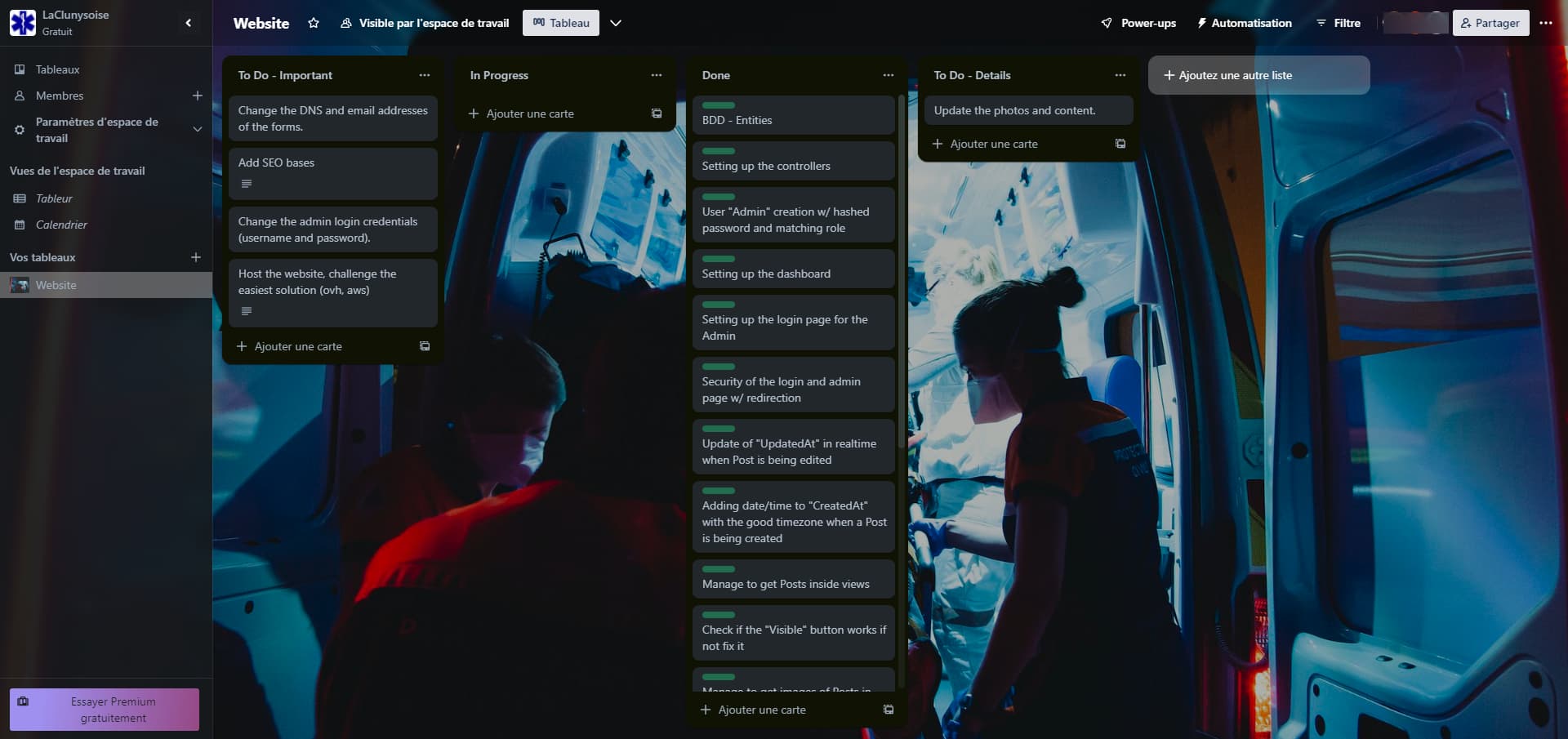
Task: Create from template in To Do - Details
Action: click(1120, 144)
